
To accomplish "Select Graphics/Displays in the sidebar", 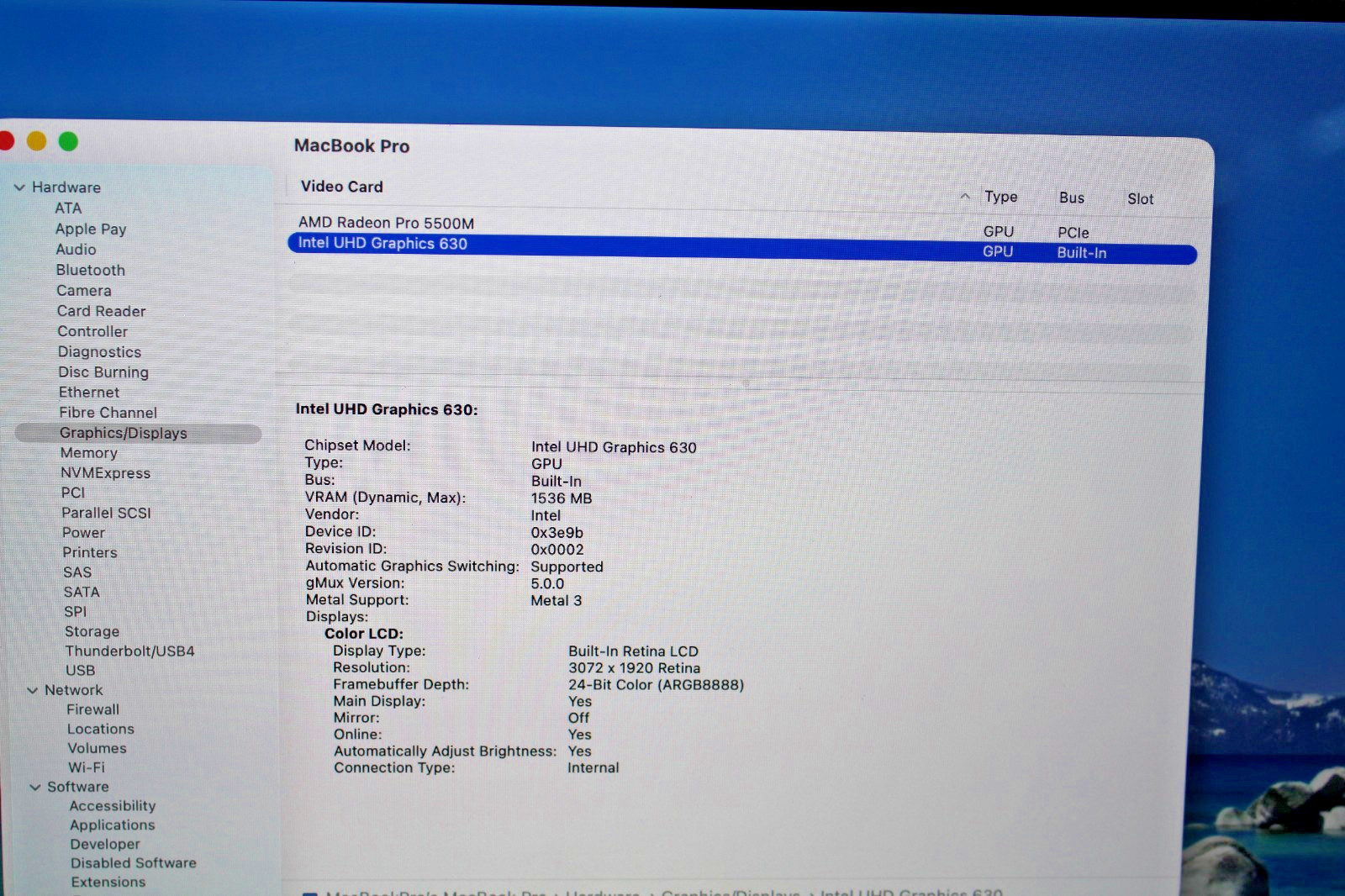I will point(139,433).
